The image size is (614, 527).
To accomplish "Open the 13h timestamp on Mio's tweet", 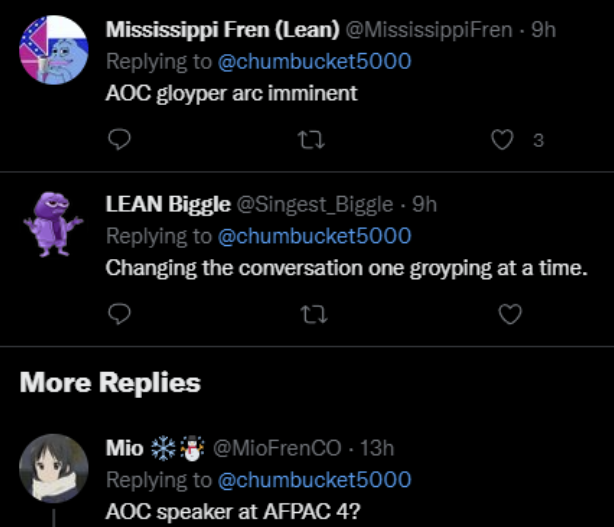I will pos(377,448).
